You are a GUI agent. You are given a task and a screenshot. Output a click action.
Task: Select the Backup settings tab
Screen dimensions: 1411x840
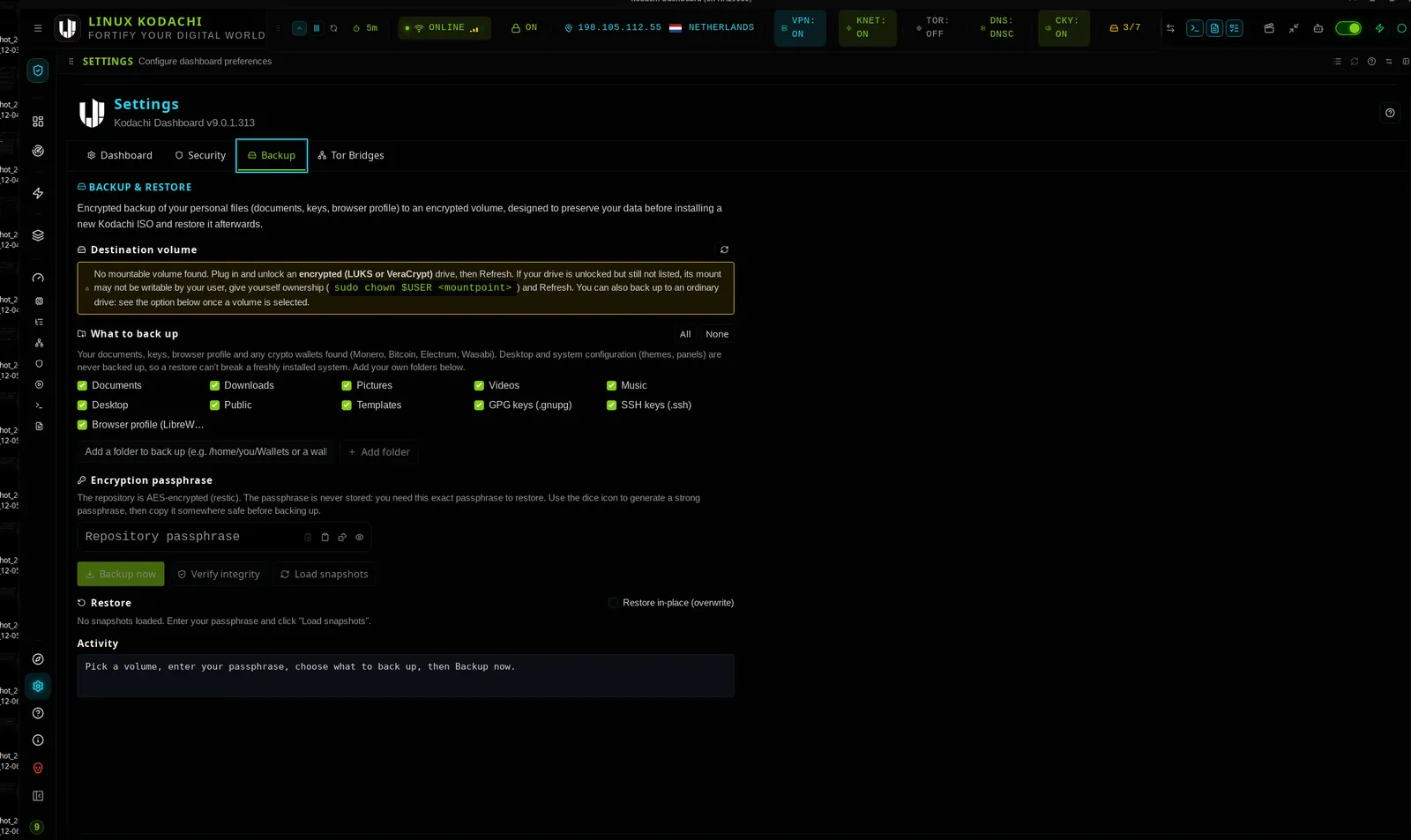click(272, 155)
